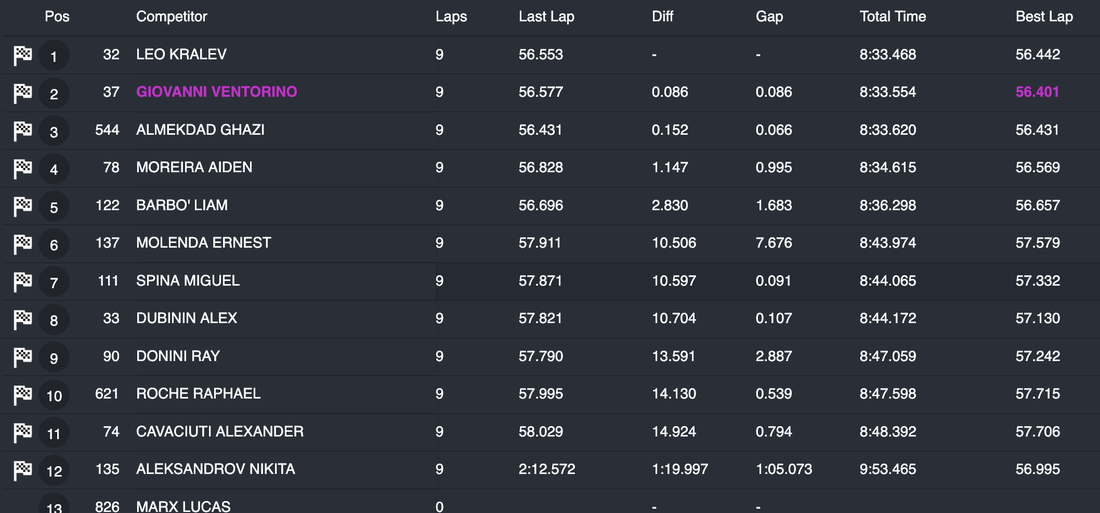Click the MARX LUCAS competitor entry
This screenshot has width=1100, height=513.
point(183,506)
